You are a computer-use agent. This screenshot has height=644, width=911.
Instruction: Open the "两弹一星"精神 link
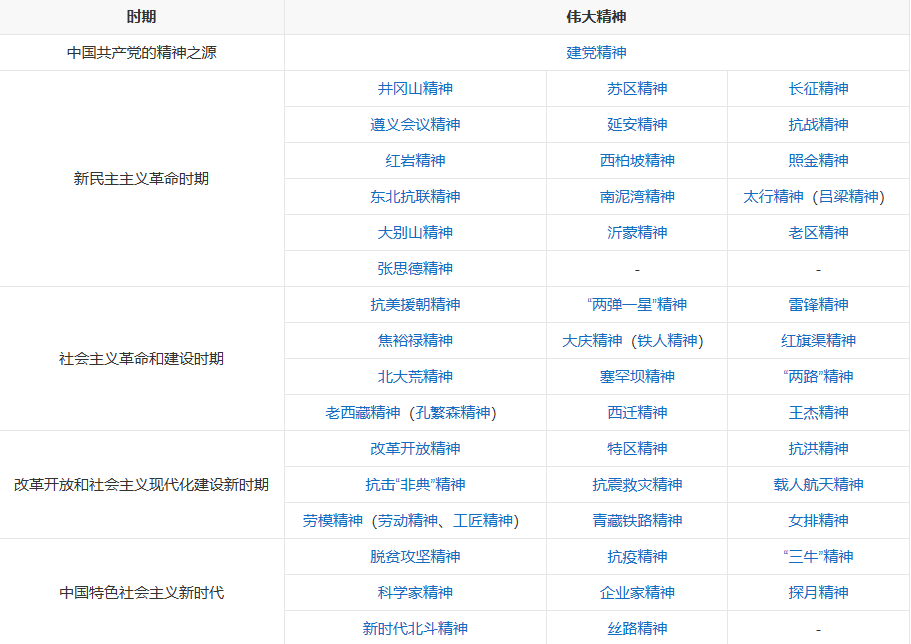(637, 305)
